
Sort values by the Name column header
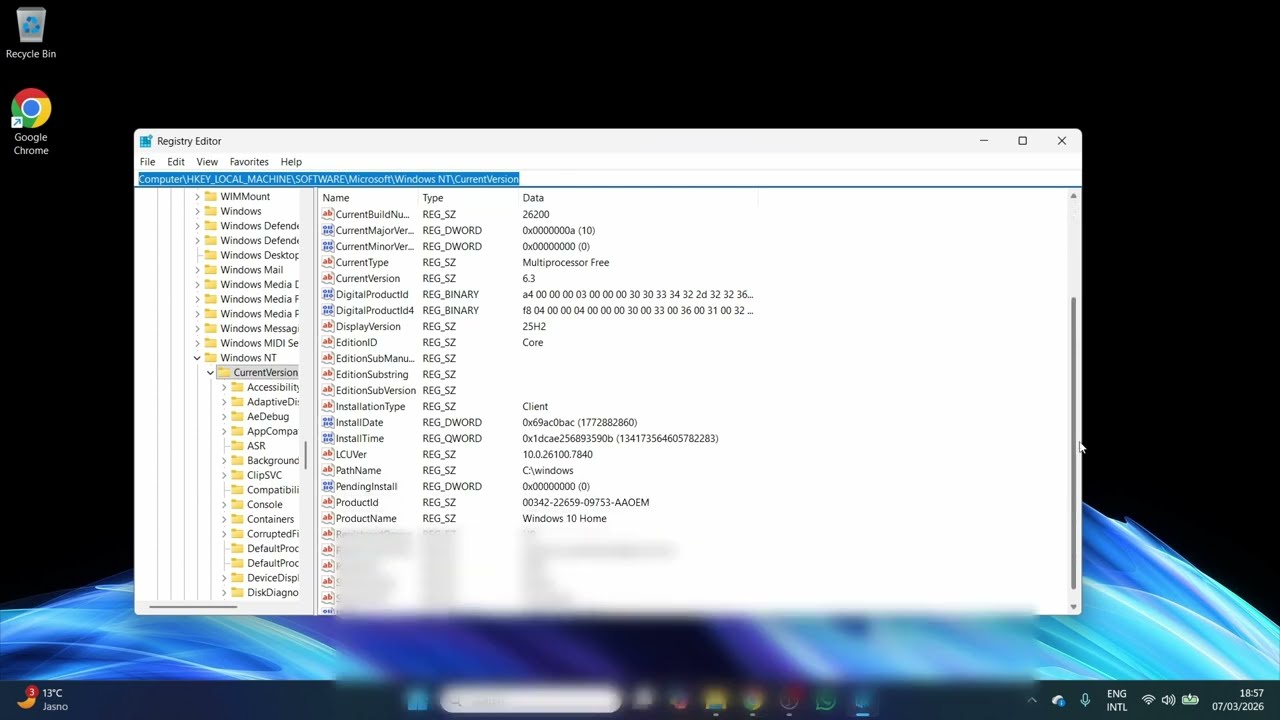368,198
